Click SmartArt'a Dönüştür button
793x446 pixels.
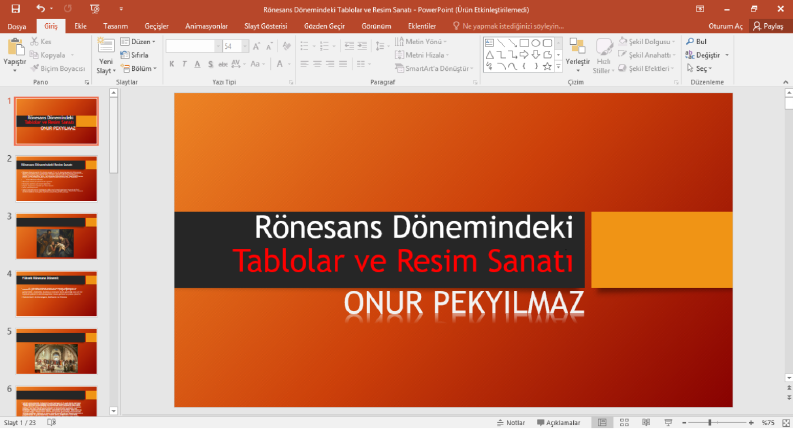434,68
